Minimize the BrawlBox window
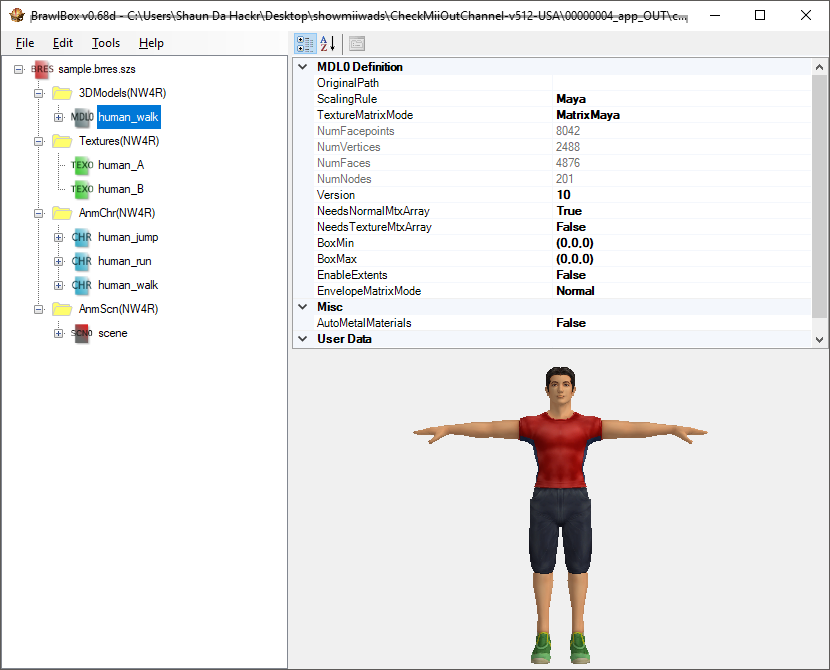830x670 pixels. (715, 15)
